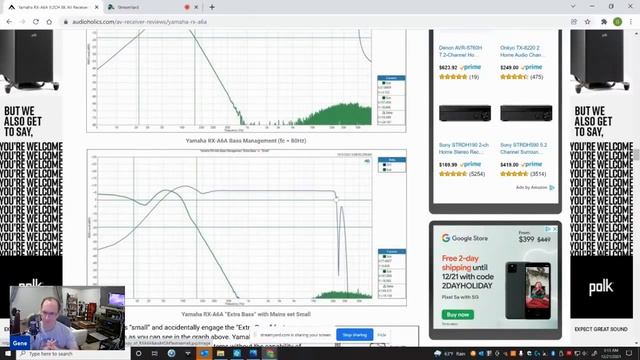Open the taskbar clock and date
Image resolution: width=640 pixels, height=360 pixels.
point(612,353)
